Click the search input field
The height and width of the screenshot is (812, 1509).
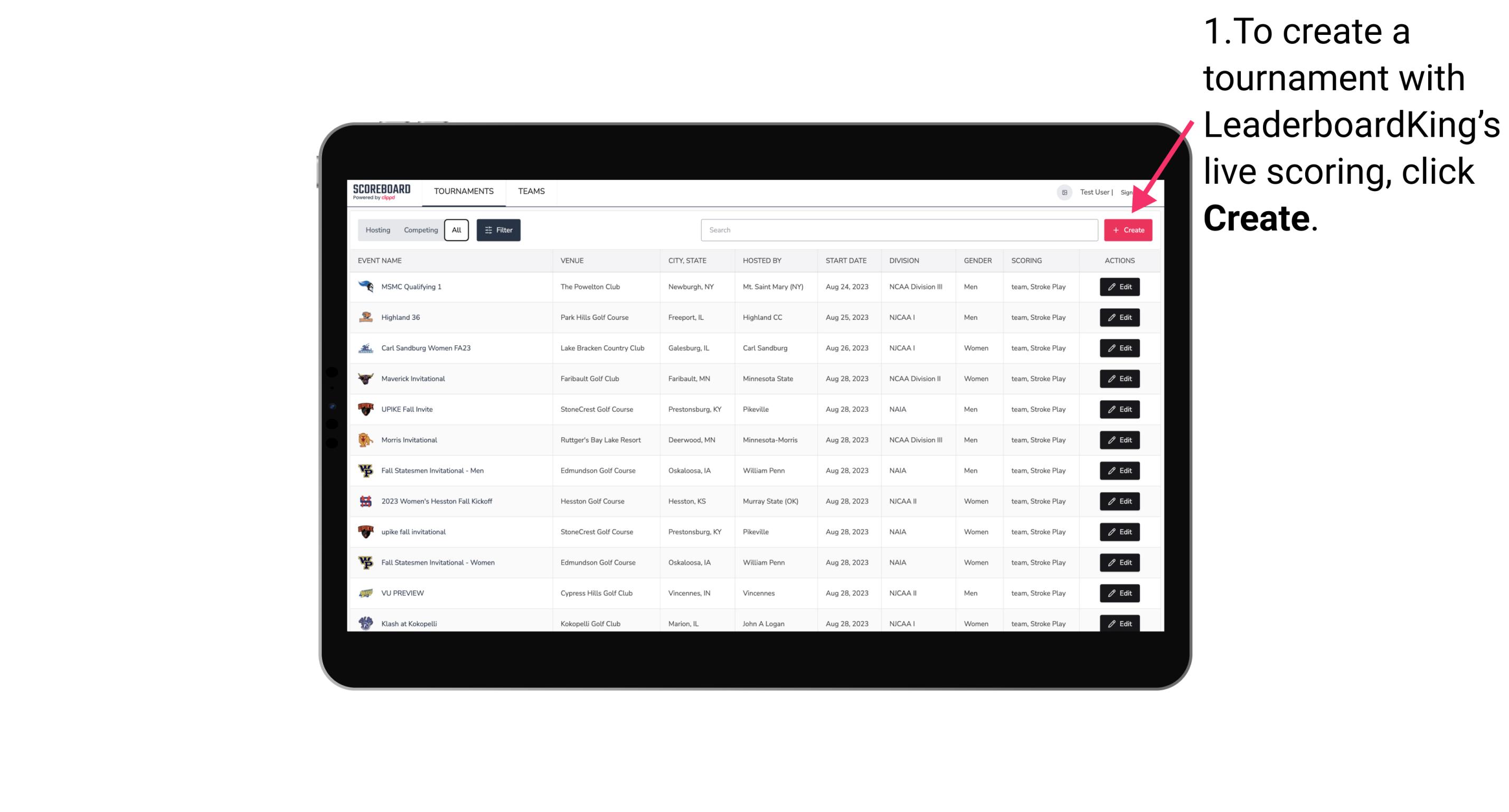tap(899, 230)
